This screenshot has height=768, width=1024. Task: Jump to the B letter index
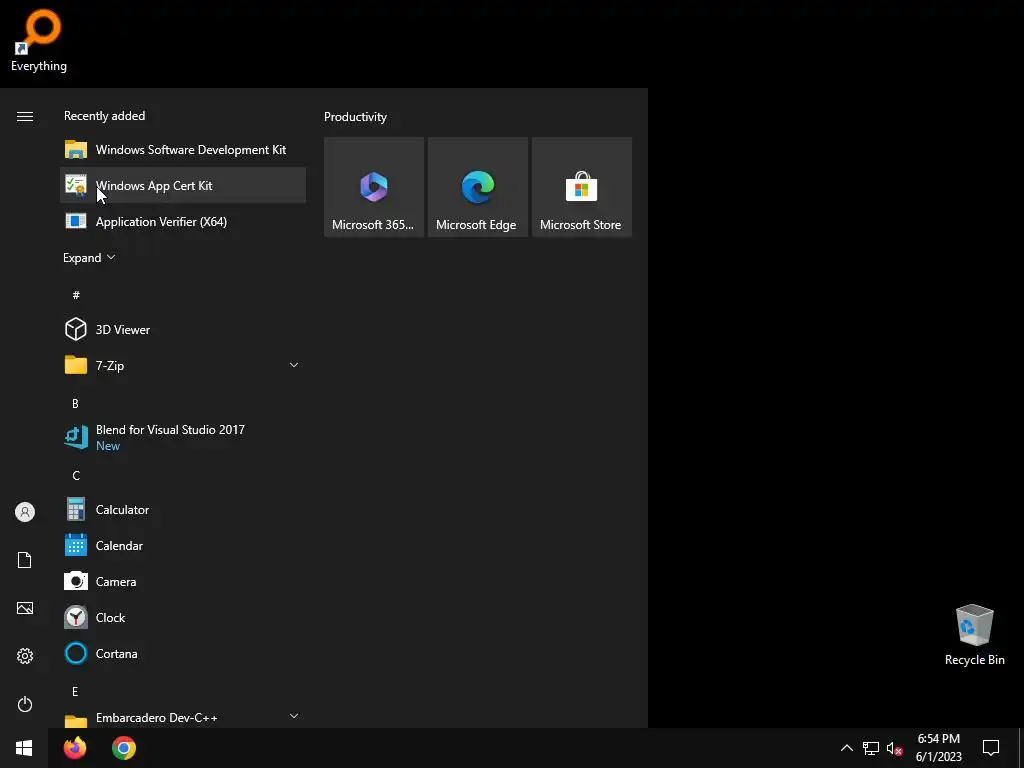(75, 404)
